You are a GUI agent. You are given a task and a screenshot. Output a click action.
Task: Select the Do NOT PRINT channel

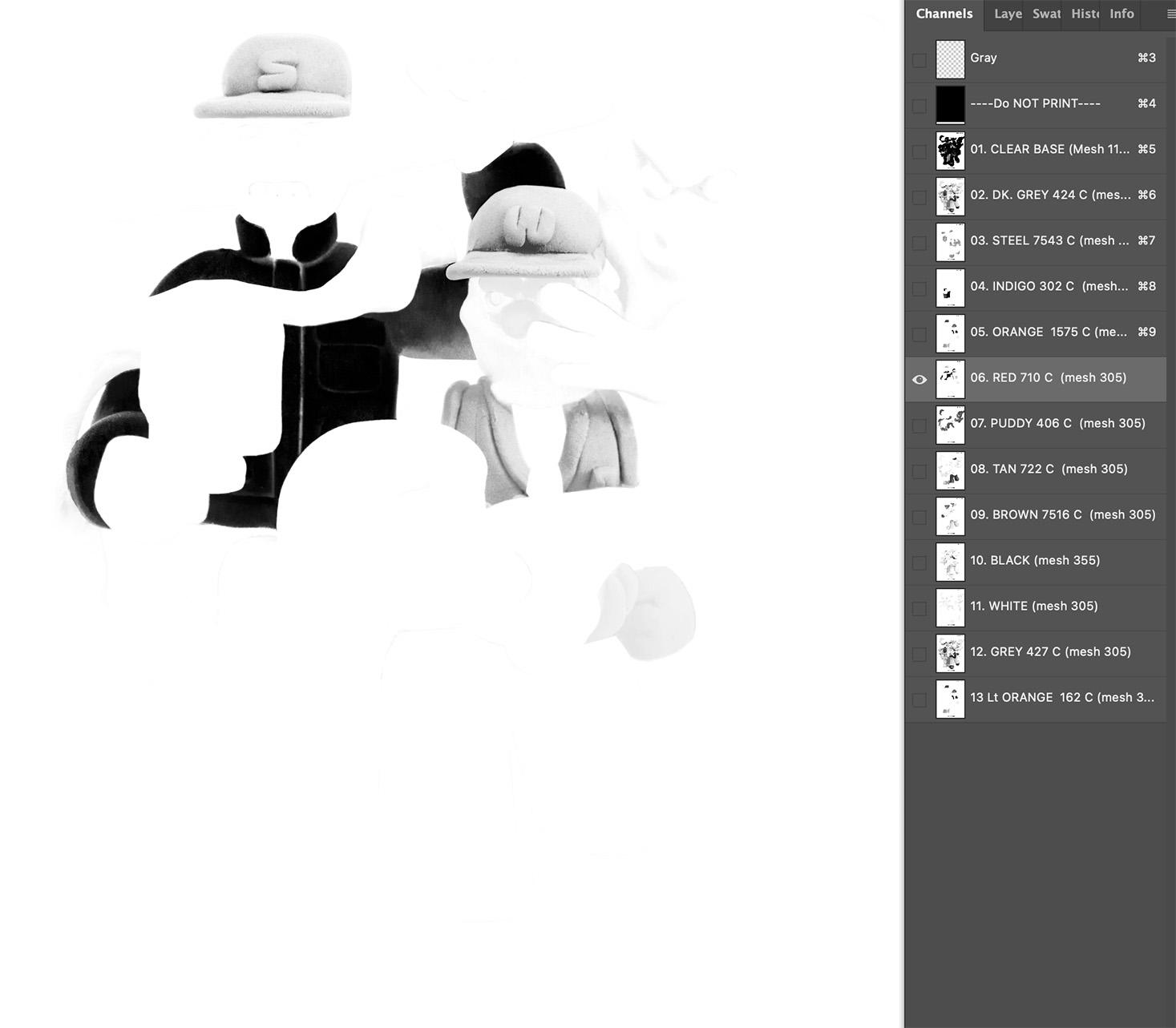[1034, 103]
